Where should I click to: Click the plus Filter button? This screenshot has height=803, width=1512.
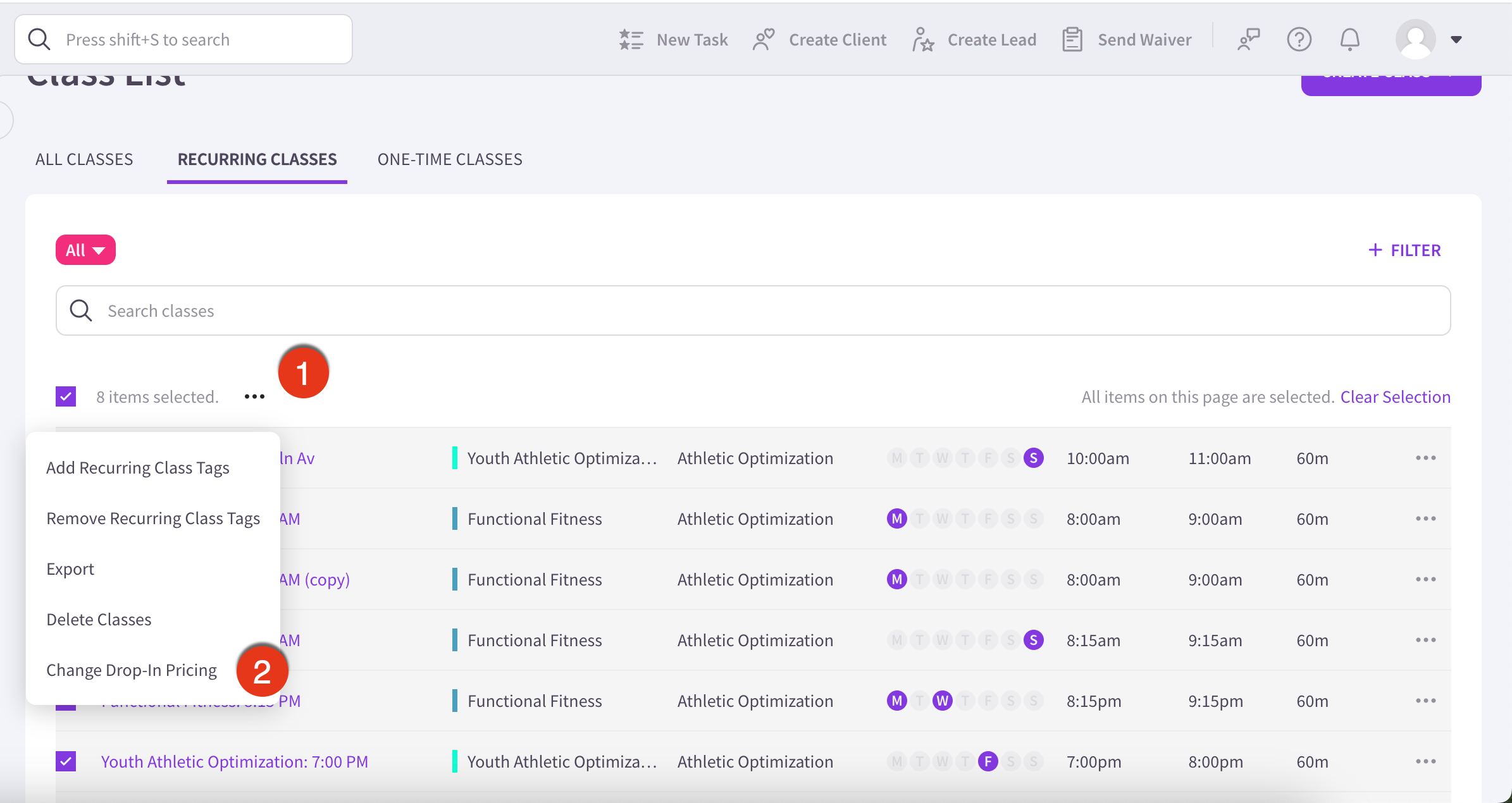(x=1404, y=250)
